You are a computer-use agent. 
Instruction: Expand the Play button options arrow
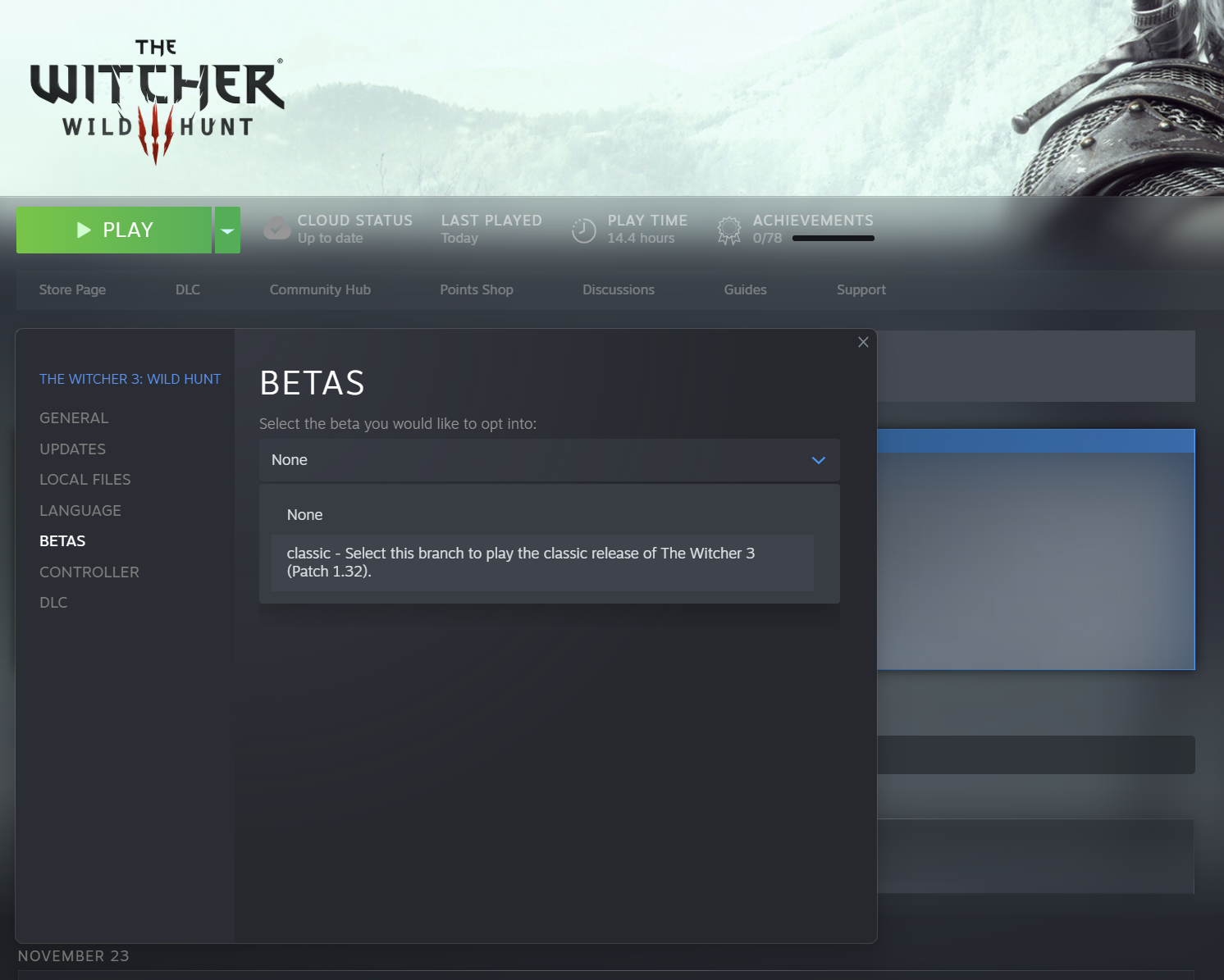tap(227, 230)
